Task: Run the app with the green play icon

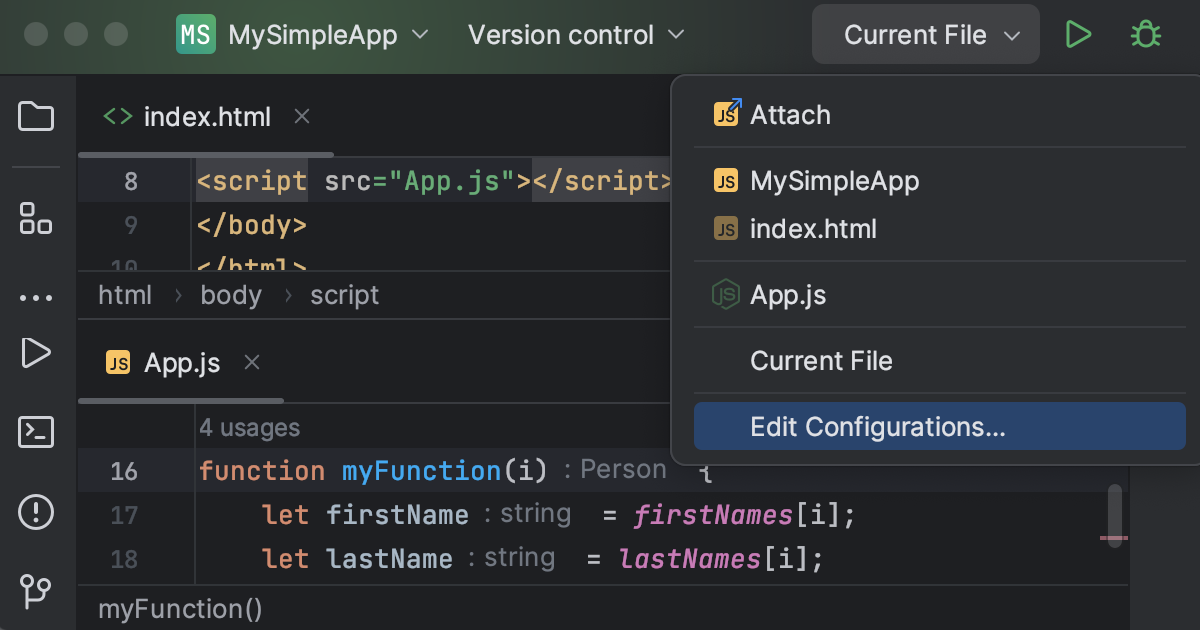Action: coord(1078,33)
